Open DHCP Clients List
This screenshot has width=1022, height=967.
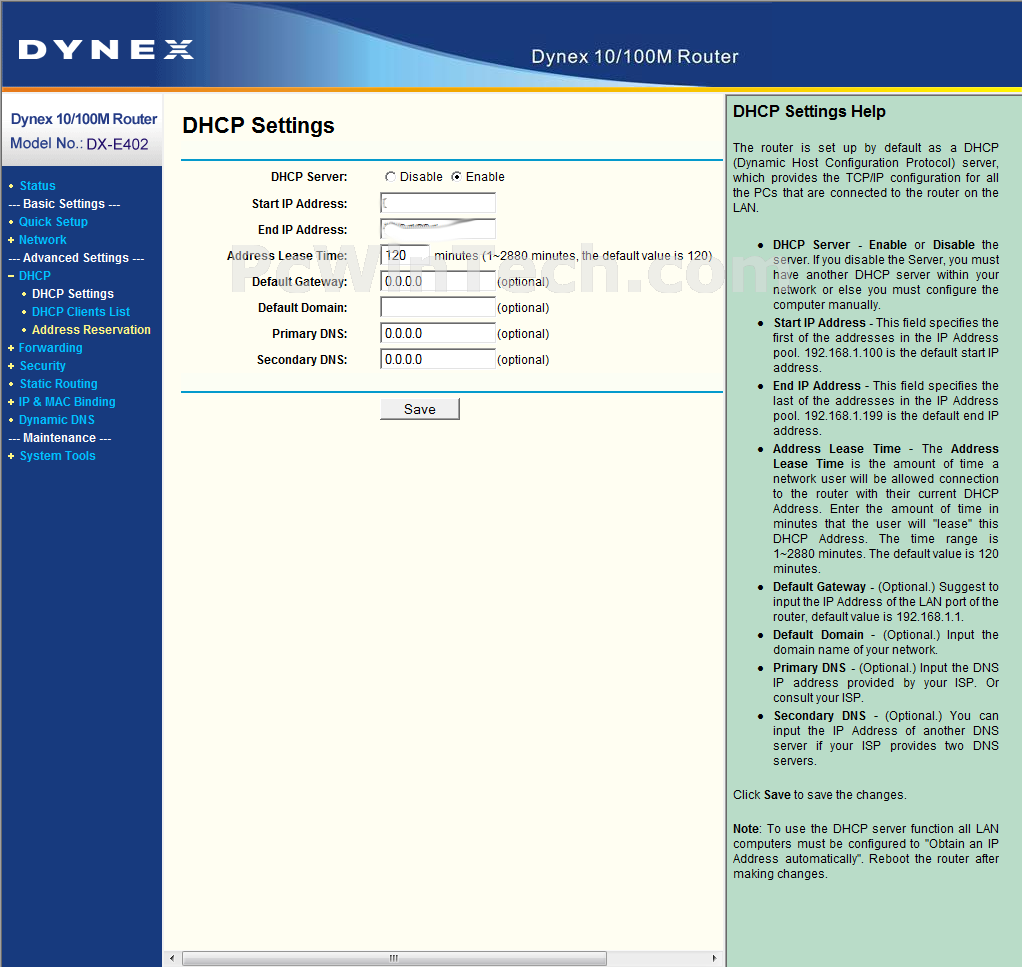tap(81, 311)
